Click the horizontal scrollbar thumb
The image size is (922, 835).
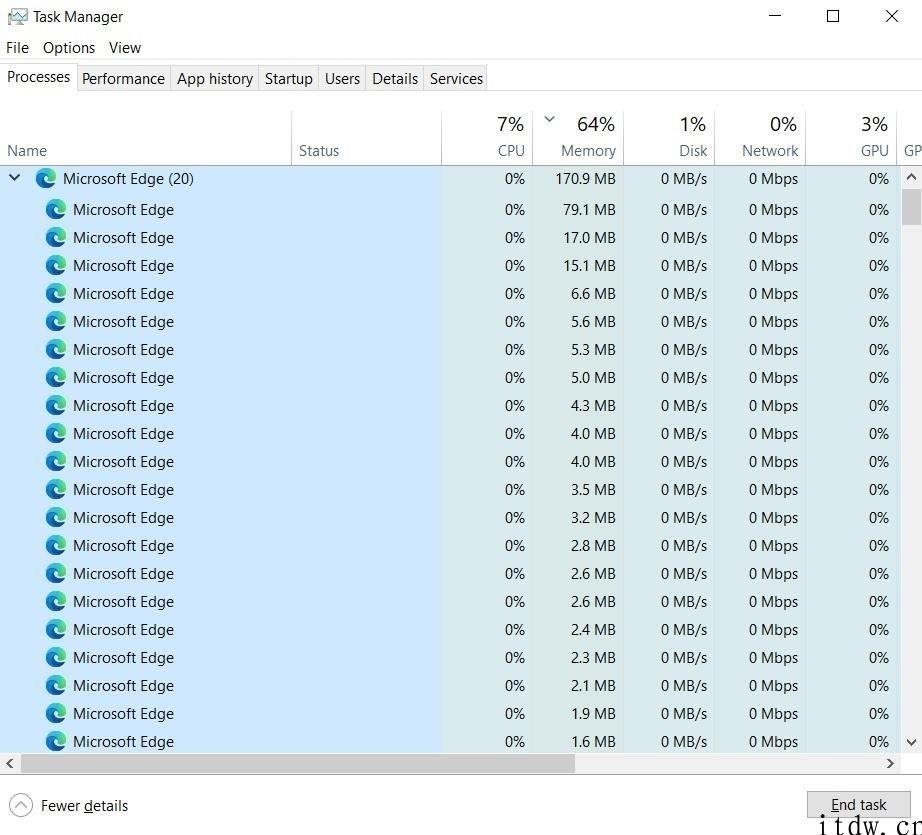298,763
